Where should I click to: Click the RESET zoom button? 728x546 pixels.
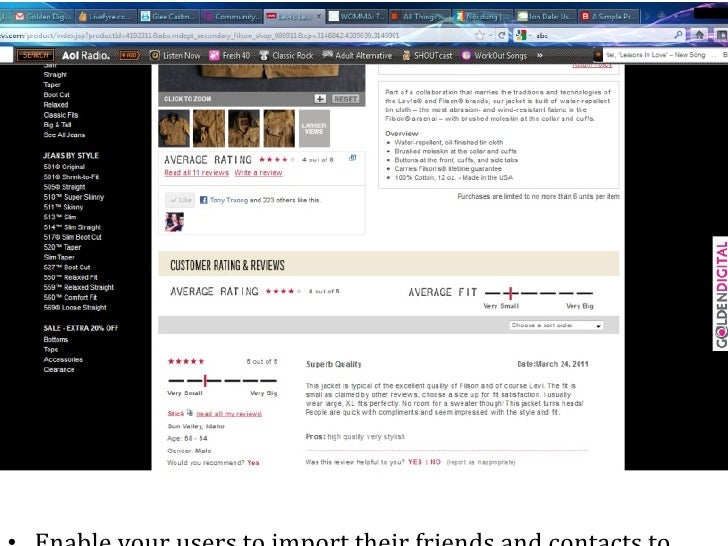[x=346, y=99]
